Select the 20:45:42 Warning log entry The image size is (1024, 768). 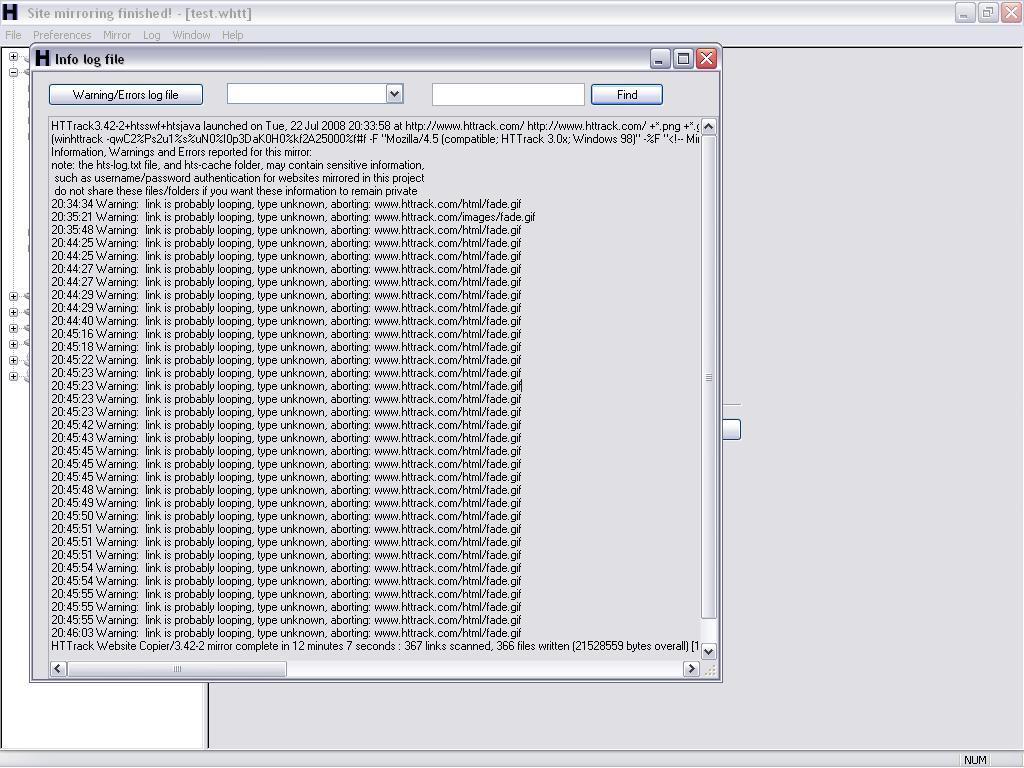pyautogui.click(x=286, y=425)
